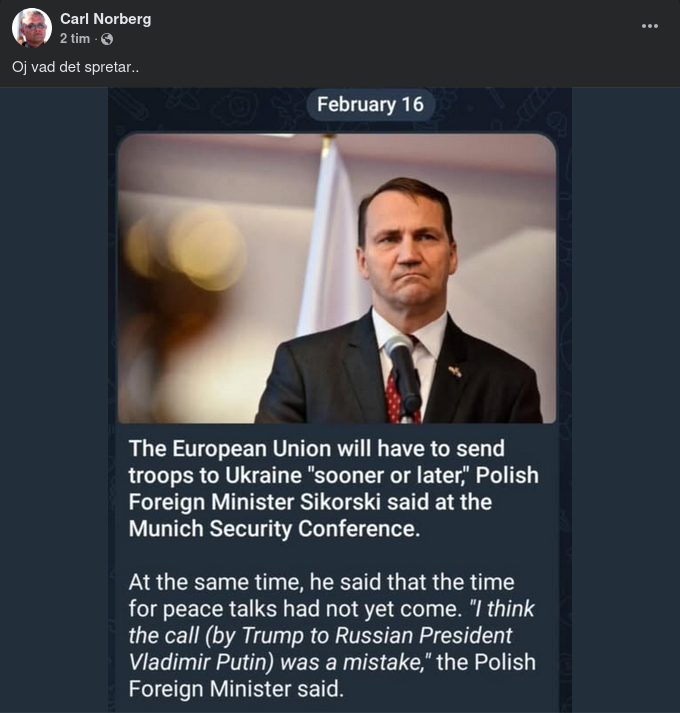Image resolution: width=680 pixels, height=713 pixels.
Task: Click paragraph starting "At the same time"
Action: click(x=320, y=582)
